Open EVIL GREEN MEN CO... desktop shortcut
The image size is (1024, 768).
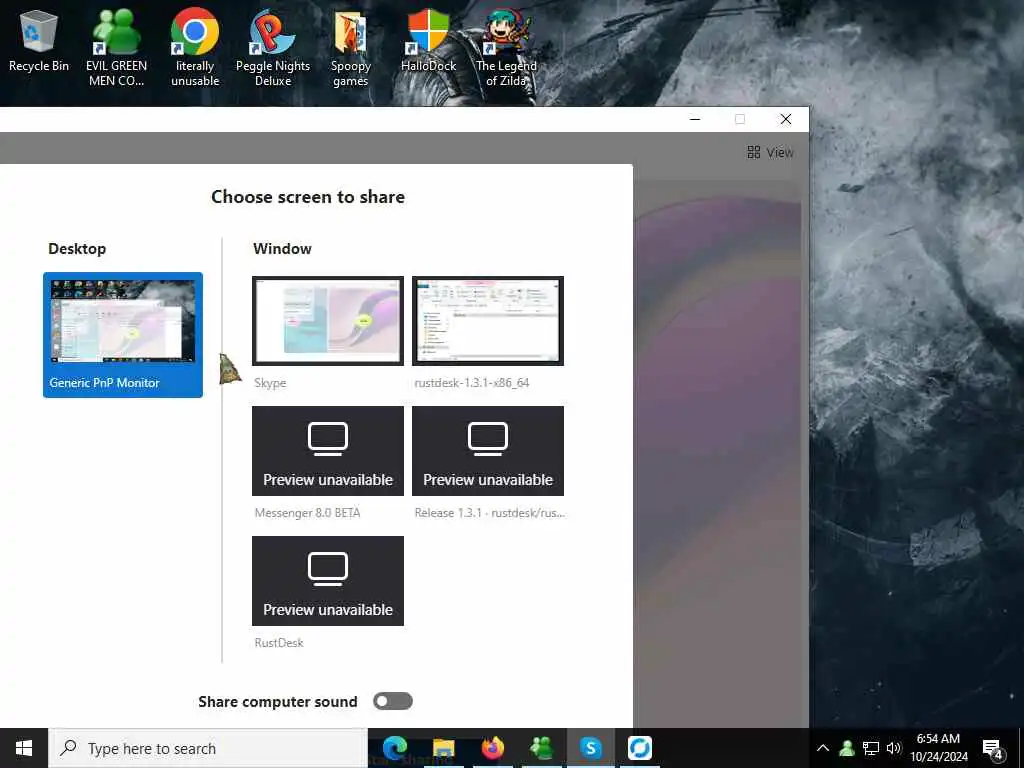point(116,47)
